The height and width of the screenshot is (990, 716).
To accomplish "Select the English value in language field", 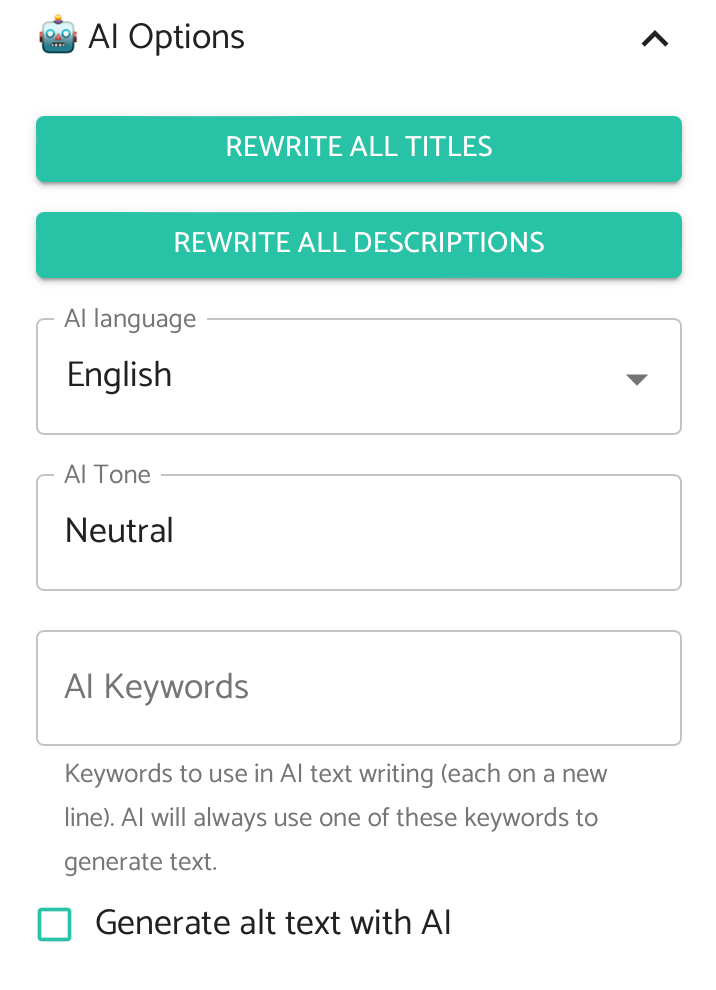I will tap(119, 374).
